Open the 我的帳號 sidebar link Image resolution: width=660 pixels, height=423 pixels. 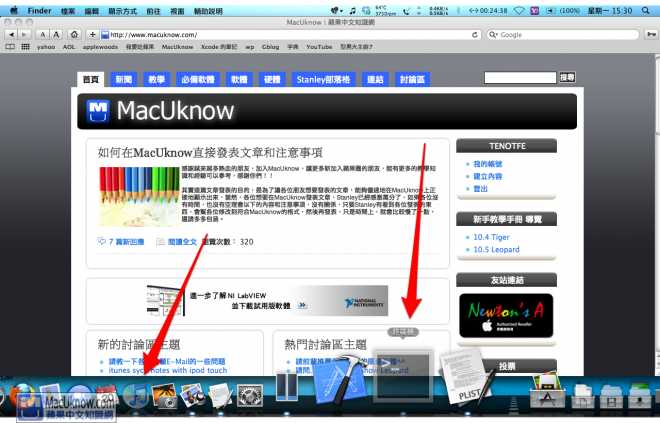click(487, 164)
